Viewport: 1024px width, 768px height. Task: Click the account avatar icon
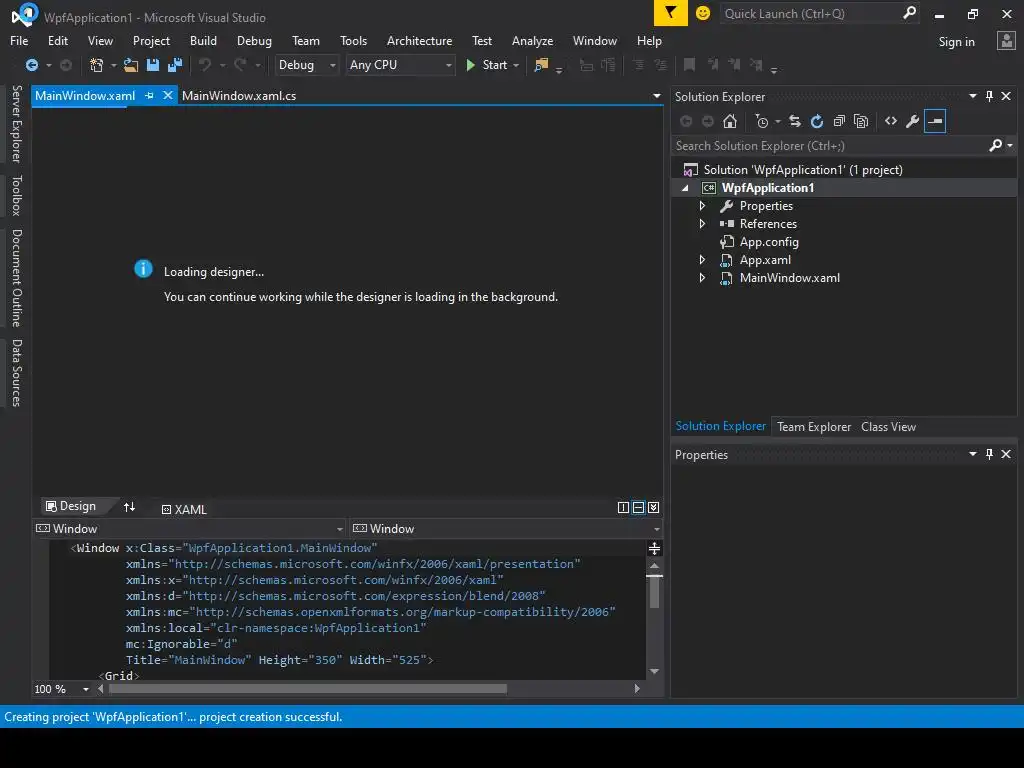(x=1006, y=41)
